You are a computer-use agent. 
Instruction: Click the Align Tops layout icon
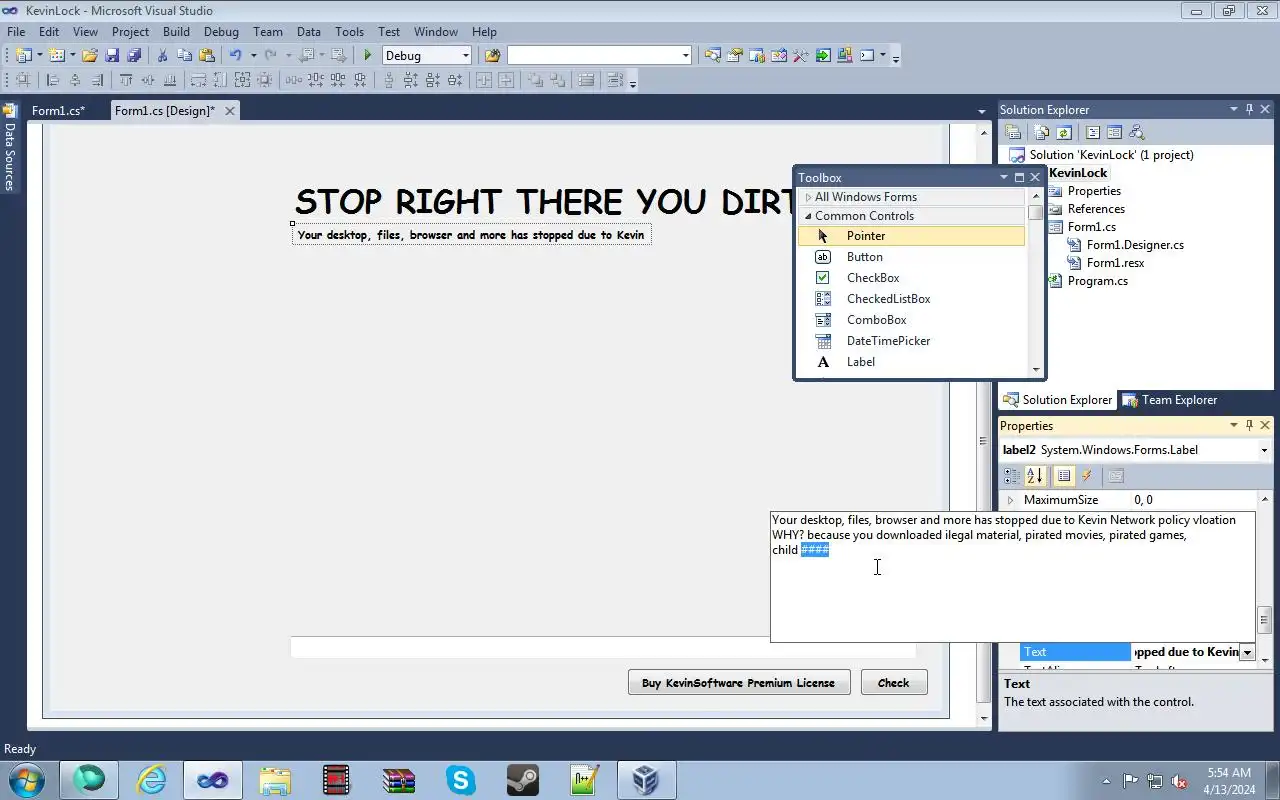126,80
